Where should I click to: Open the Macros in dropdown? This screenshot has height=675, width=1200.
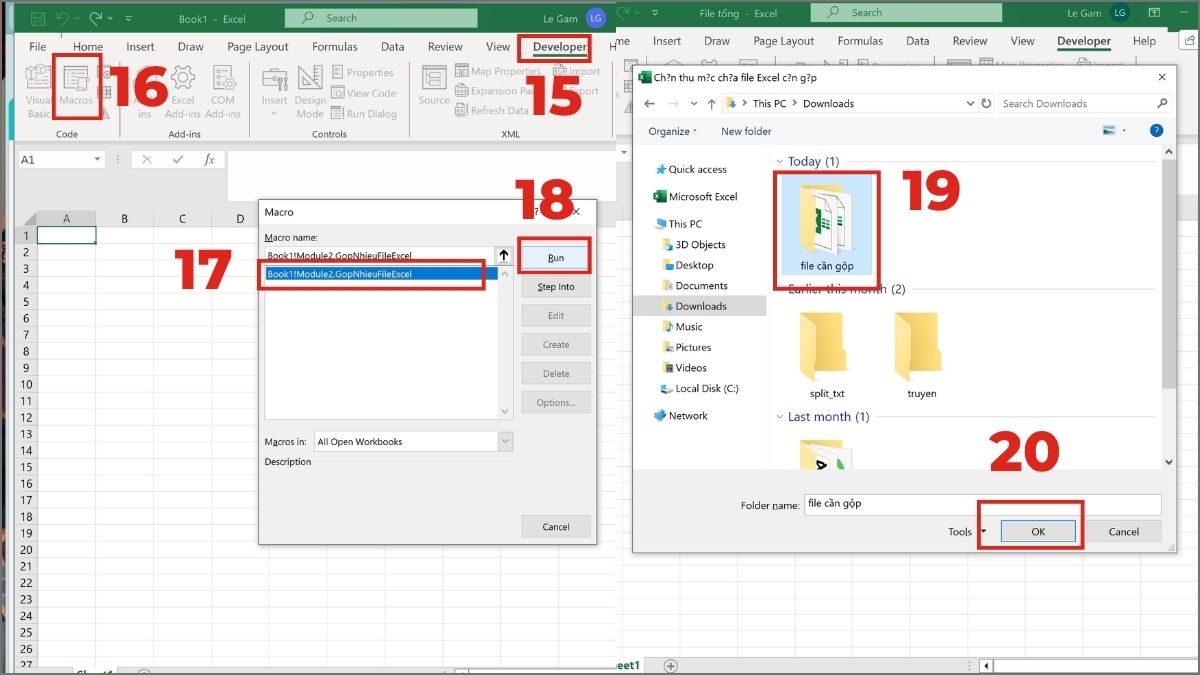pyautogui.click(x=505, y=441)
